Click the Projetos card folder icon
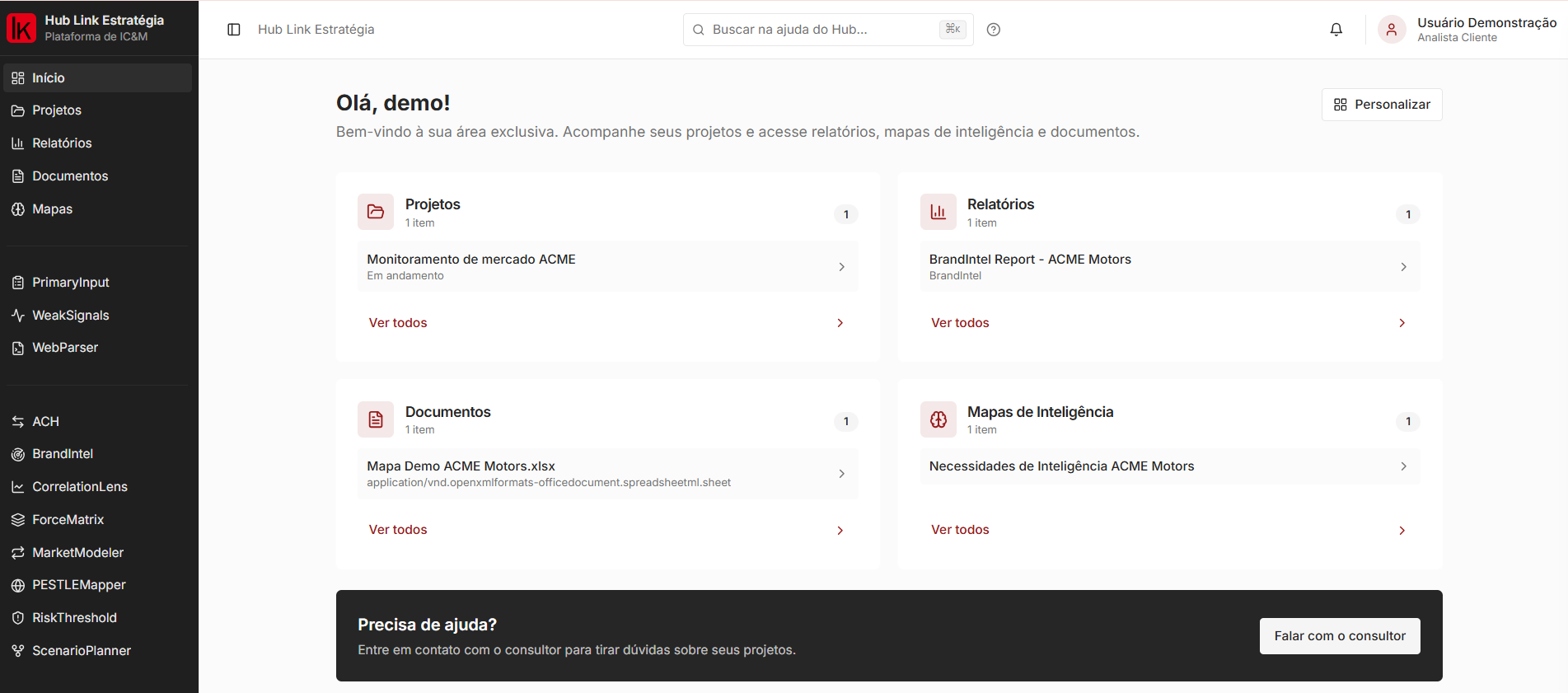The width and height of the screenshot is (1568, 693). click(x=376, y=212)
